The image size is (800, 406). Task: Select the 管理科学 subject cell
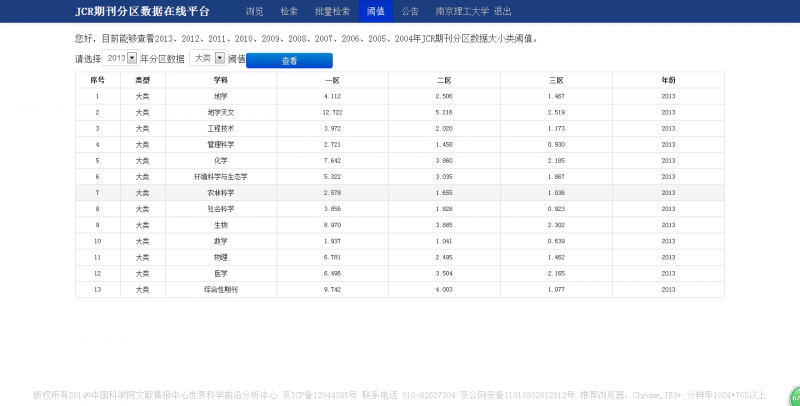tap(220, 144)
